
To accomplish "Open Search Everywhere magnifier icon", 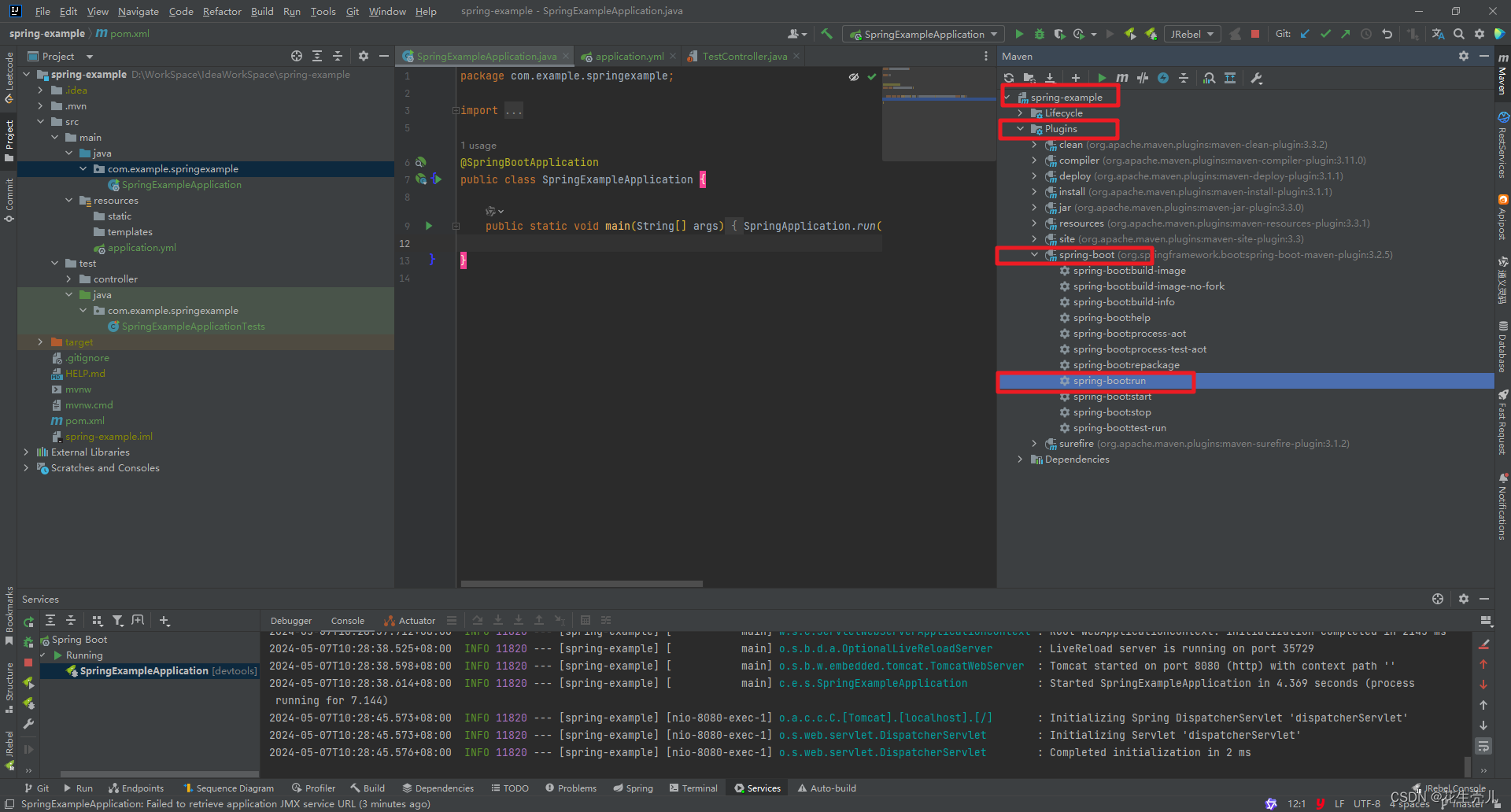I will [x=1459, y=34].
